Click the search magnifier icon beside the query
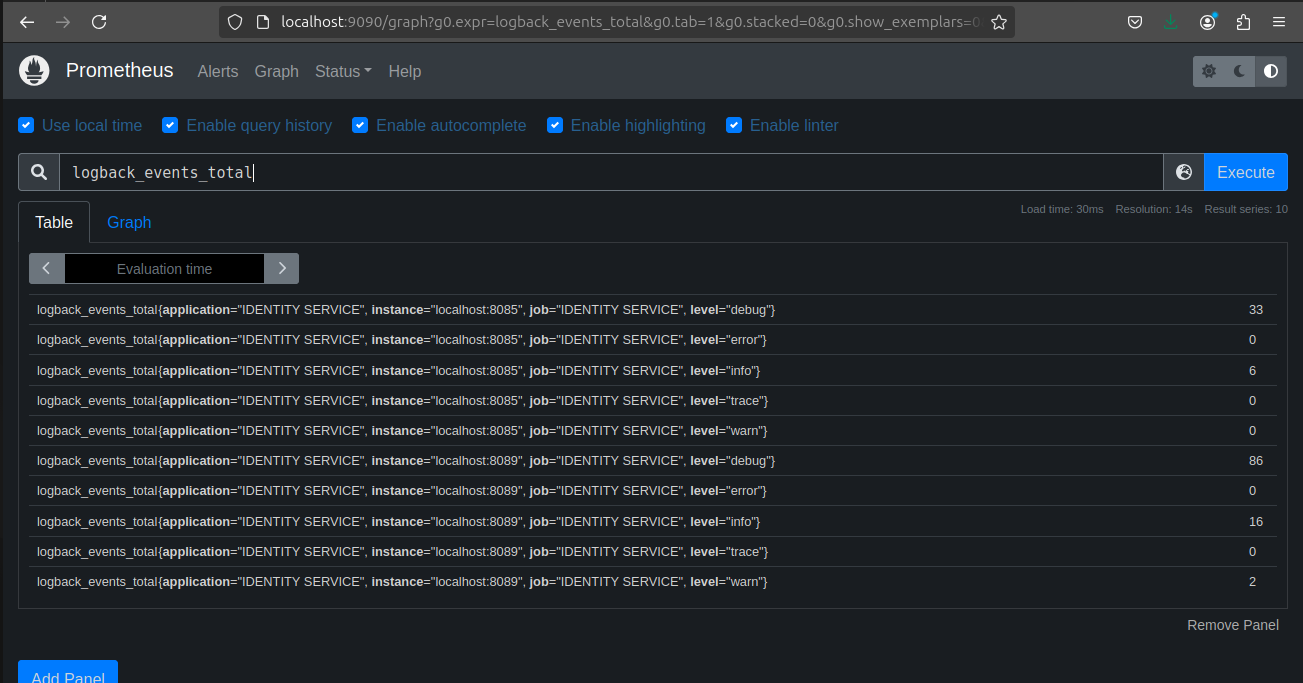 39,172
